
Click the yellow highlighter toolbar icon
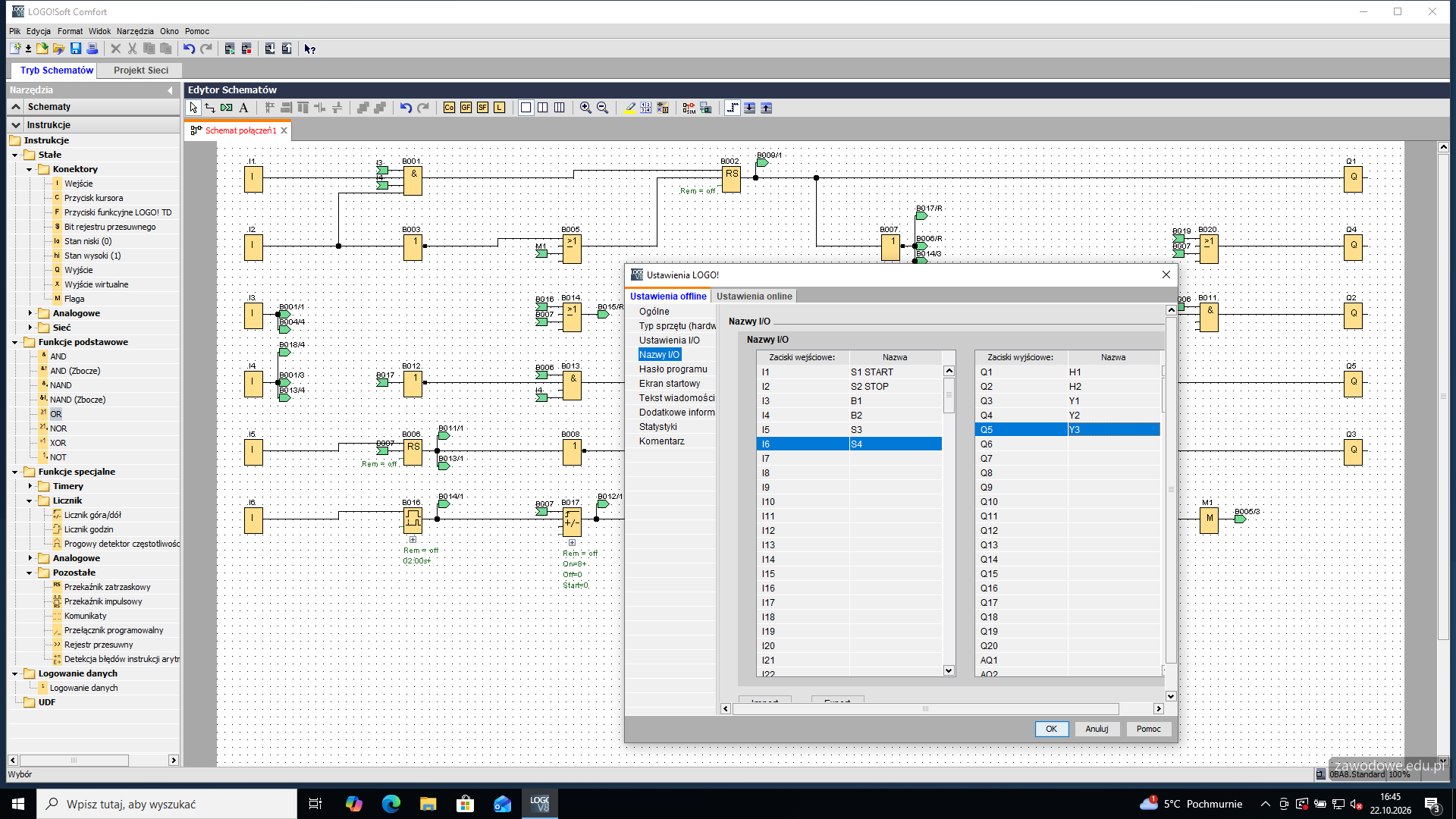pyautogui.click(x=629, y=108)
